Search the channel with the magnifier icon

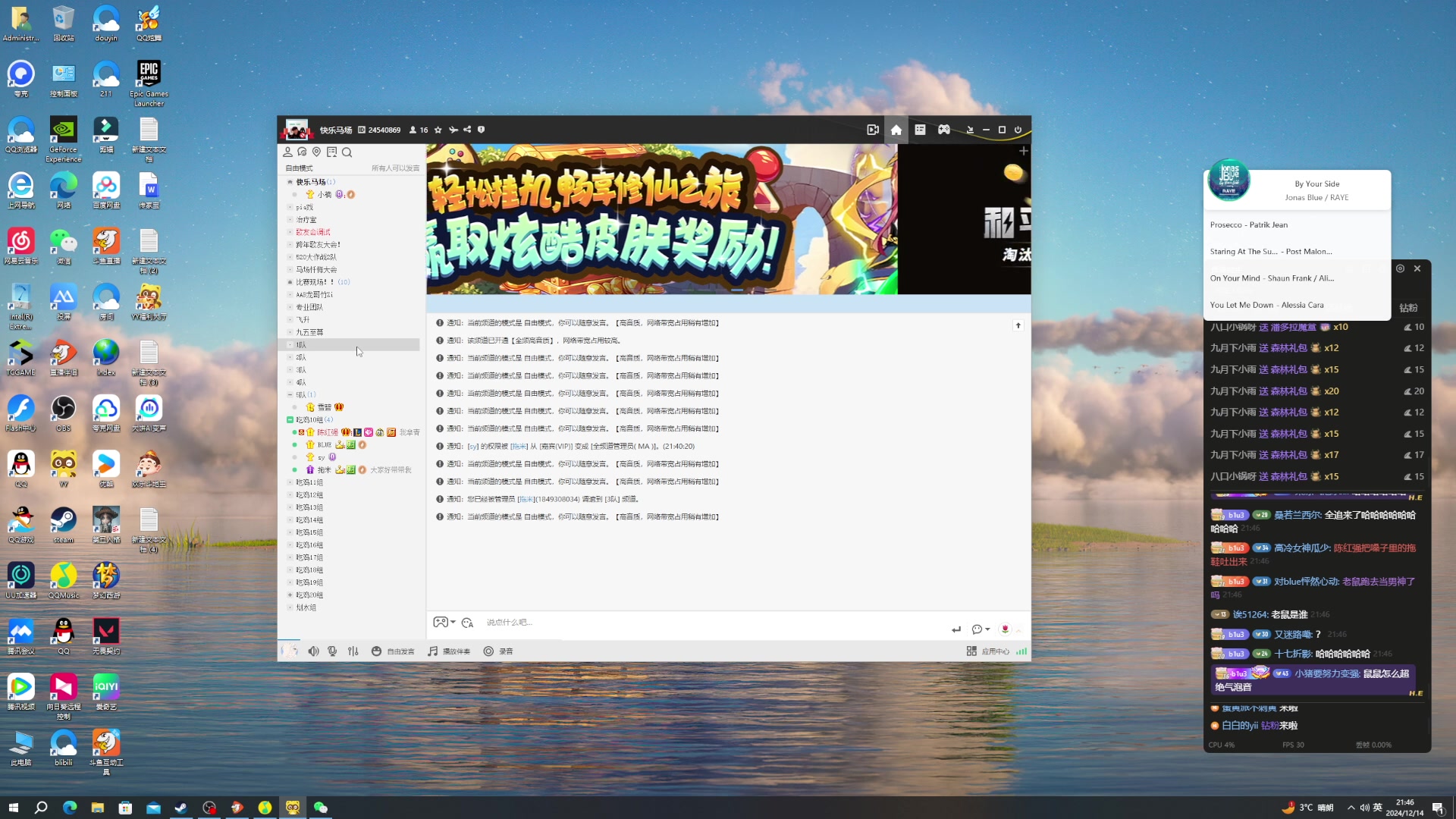pyautogui.click(x=347, y=152)
